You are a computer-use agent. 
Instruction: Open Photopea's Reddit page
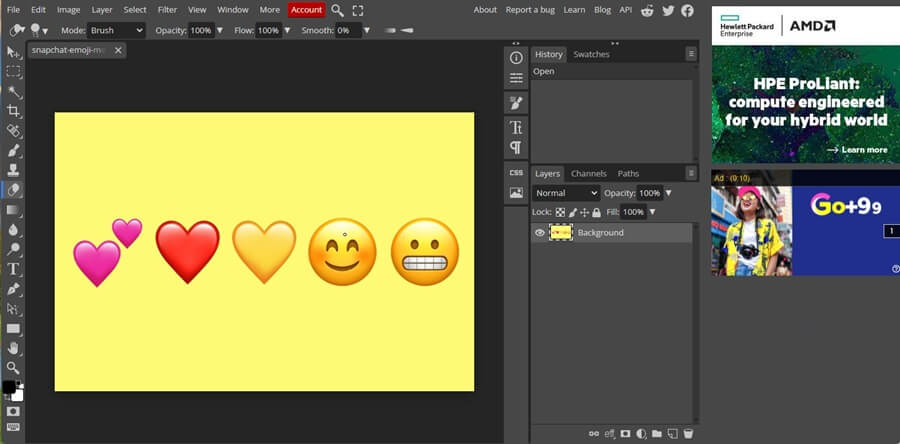[x=647, y=10]
